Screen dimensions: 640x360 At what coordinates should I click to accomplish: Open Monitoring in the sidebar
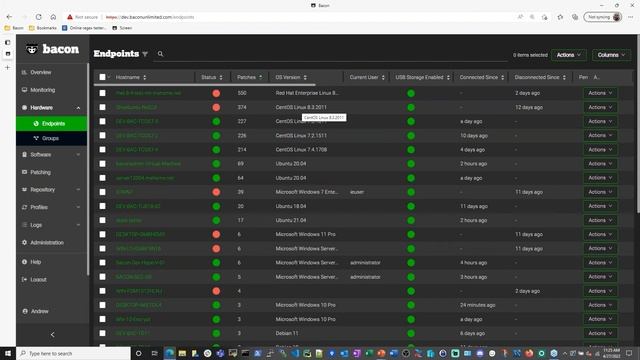(38, 90)
